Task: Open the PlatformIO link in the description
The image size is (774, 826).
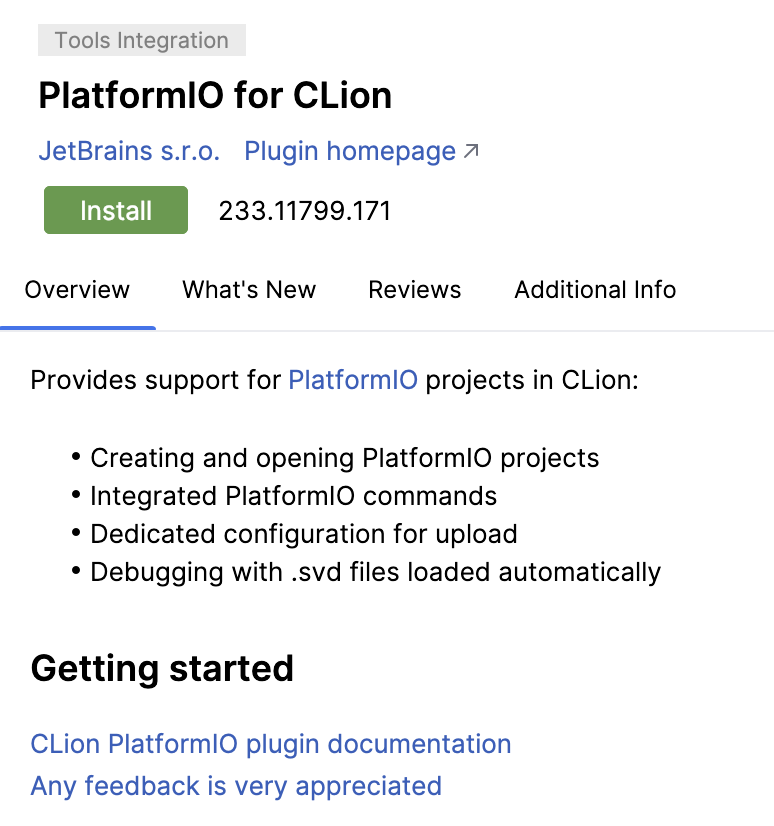Action: [352, 380]
